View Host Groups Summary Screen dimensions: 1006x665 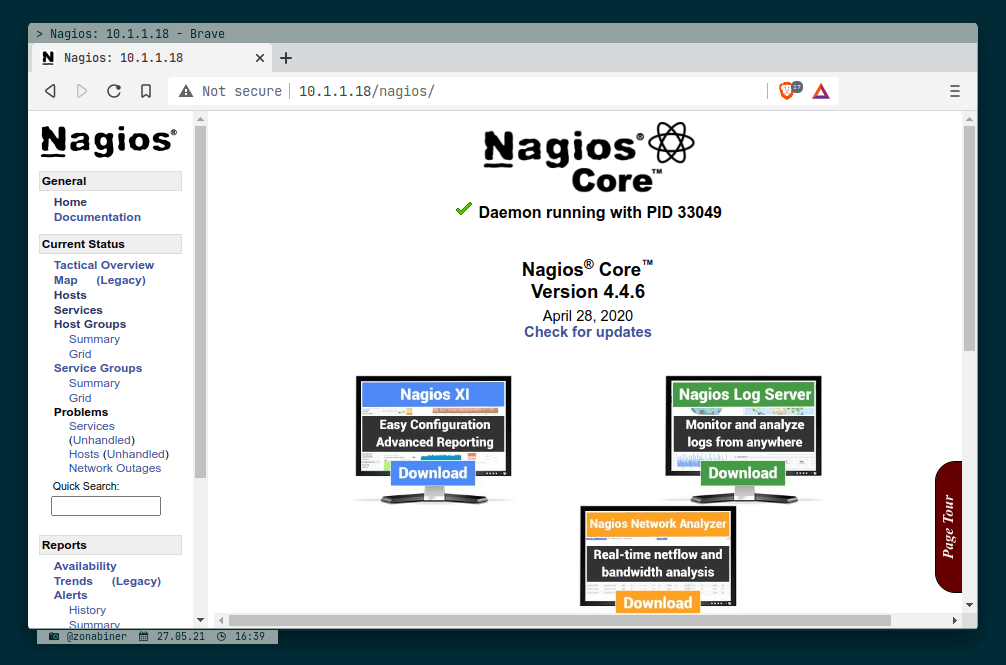click(x=94, y=338)
